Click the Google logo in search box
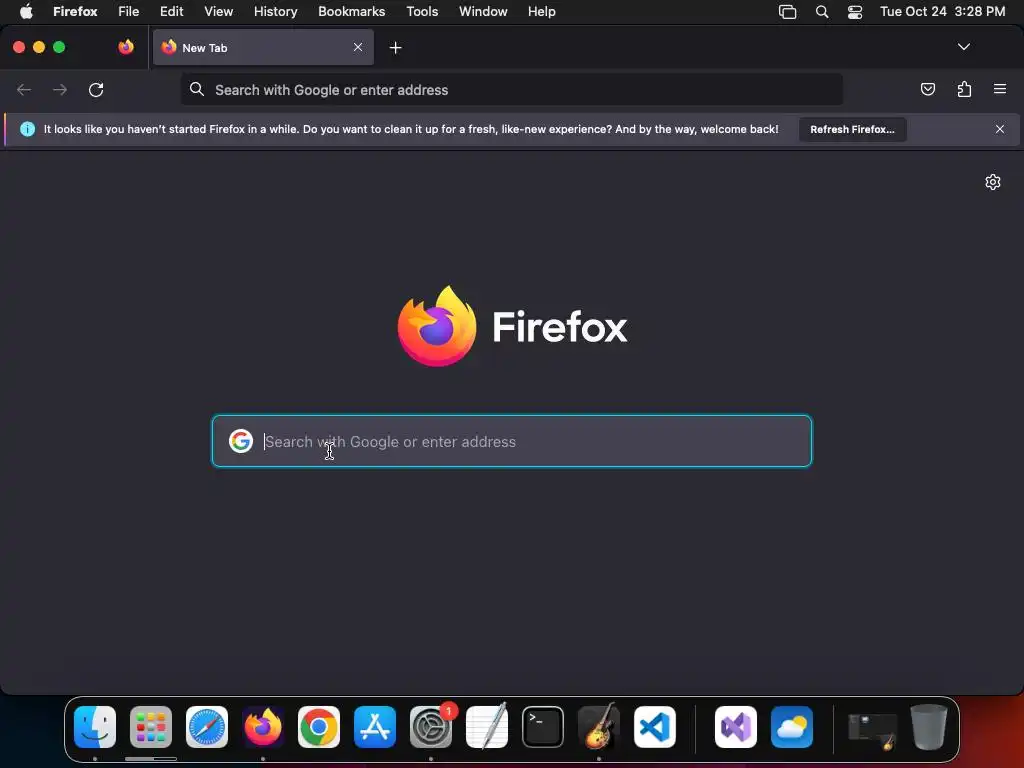1024x768 pixels. (241, 441)
